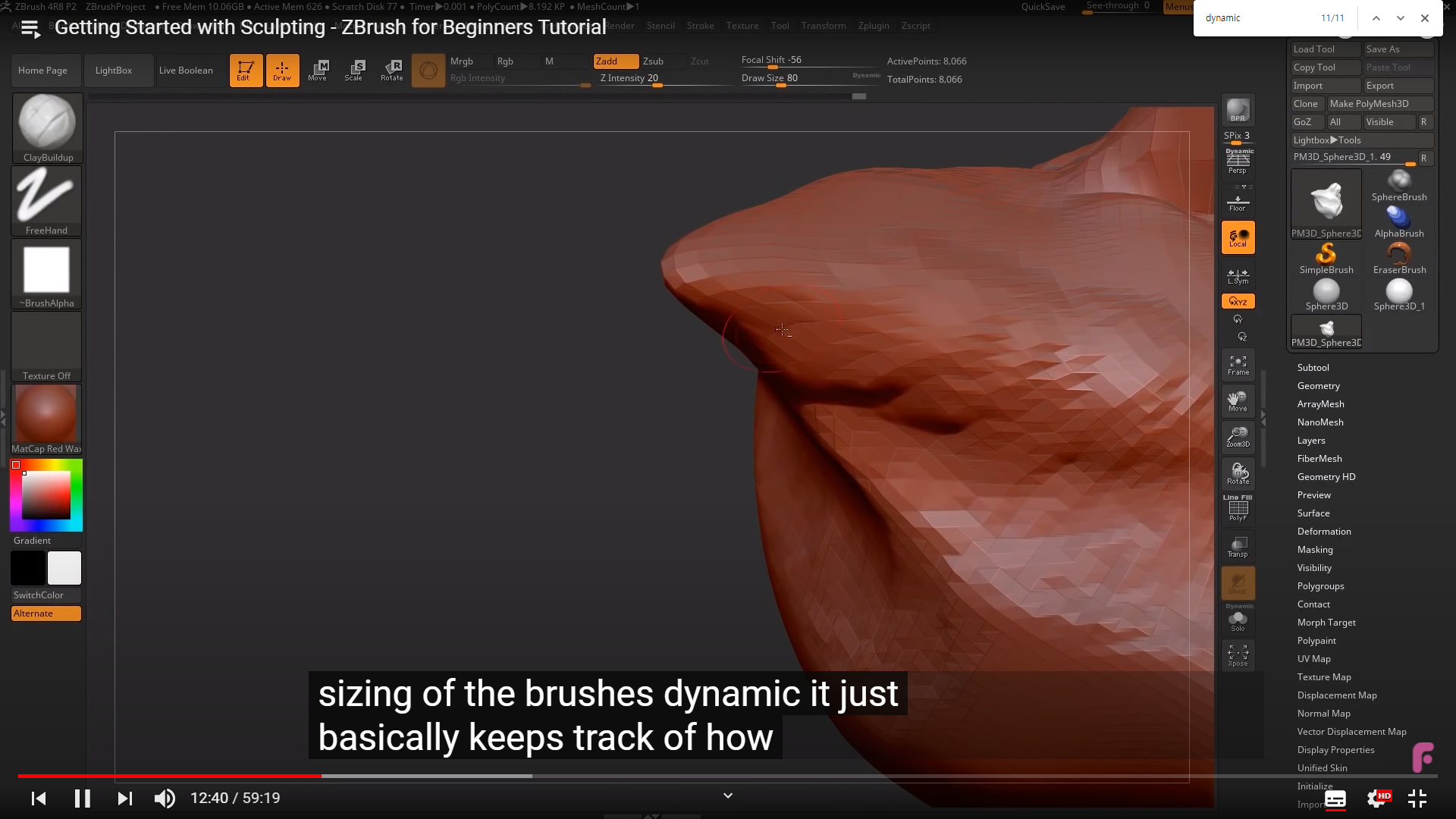Click the Make PolyMesh3D button
Viewport: 1456px width, 819px height.
pos(1369,104)
